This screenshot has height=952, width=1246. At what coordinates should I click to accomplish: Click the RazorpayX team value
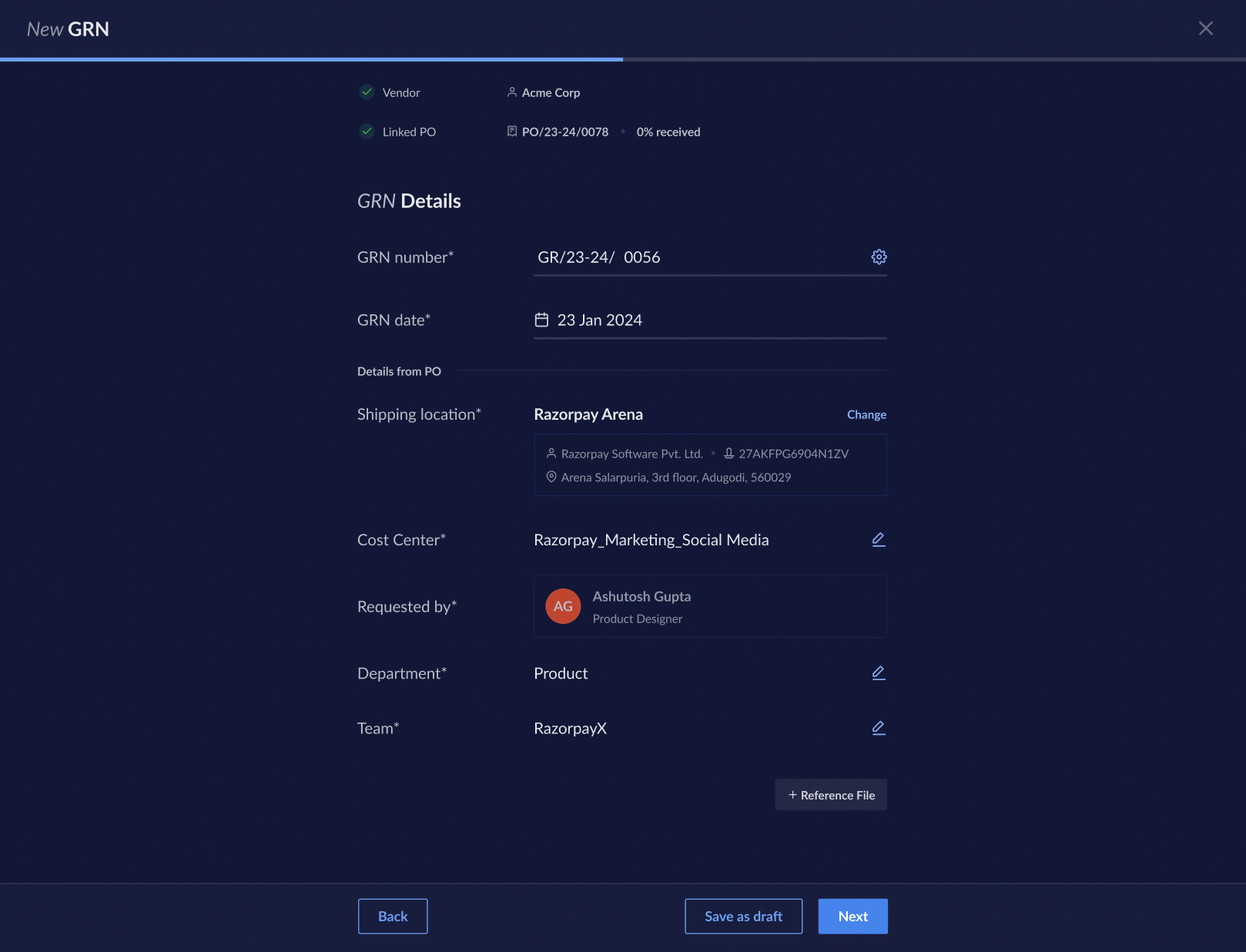coord(570,728)
